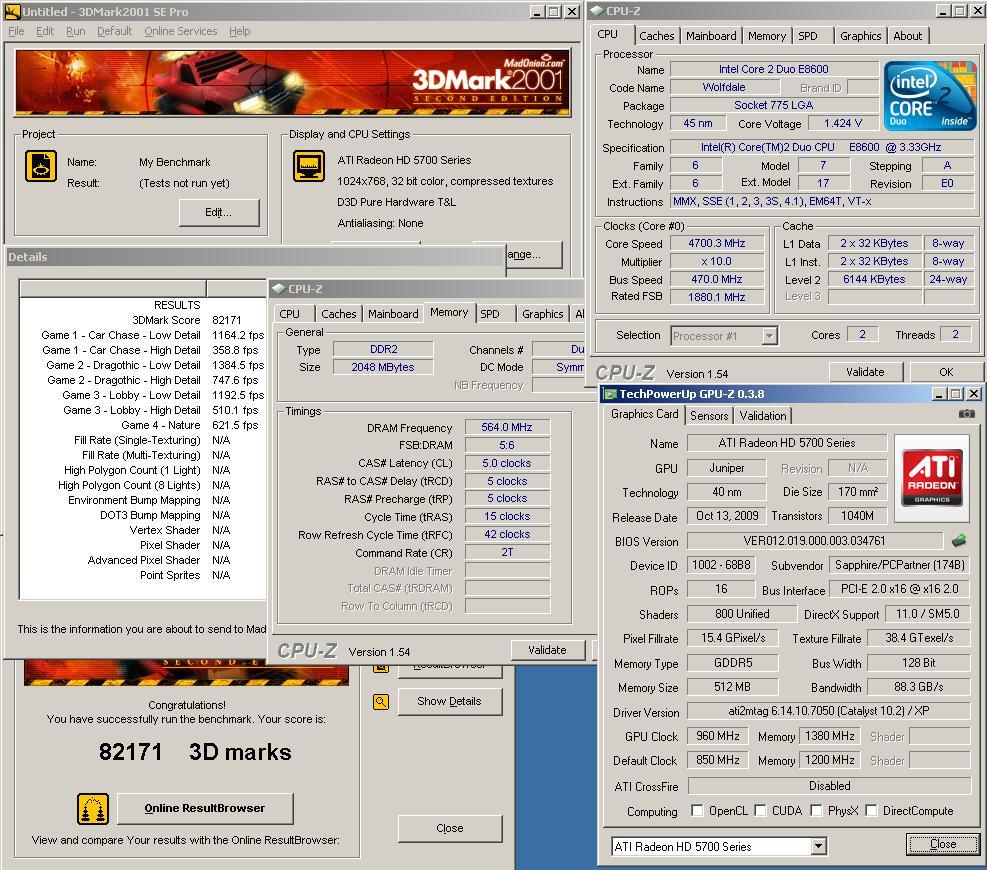Click the Online ResultBrowser button
The width and height of the screenshot is (987, 870).
pos(205,808)
